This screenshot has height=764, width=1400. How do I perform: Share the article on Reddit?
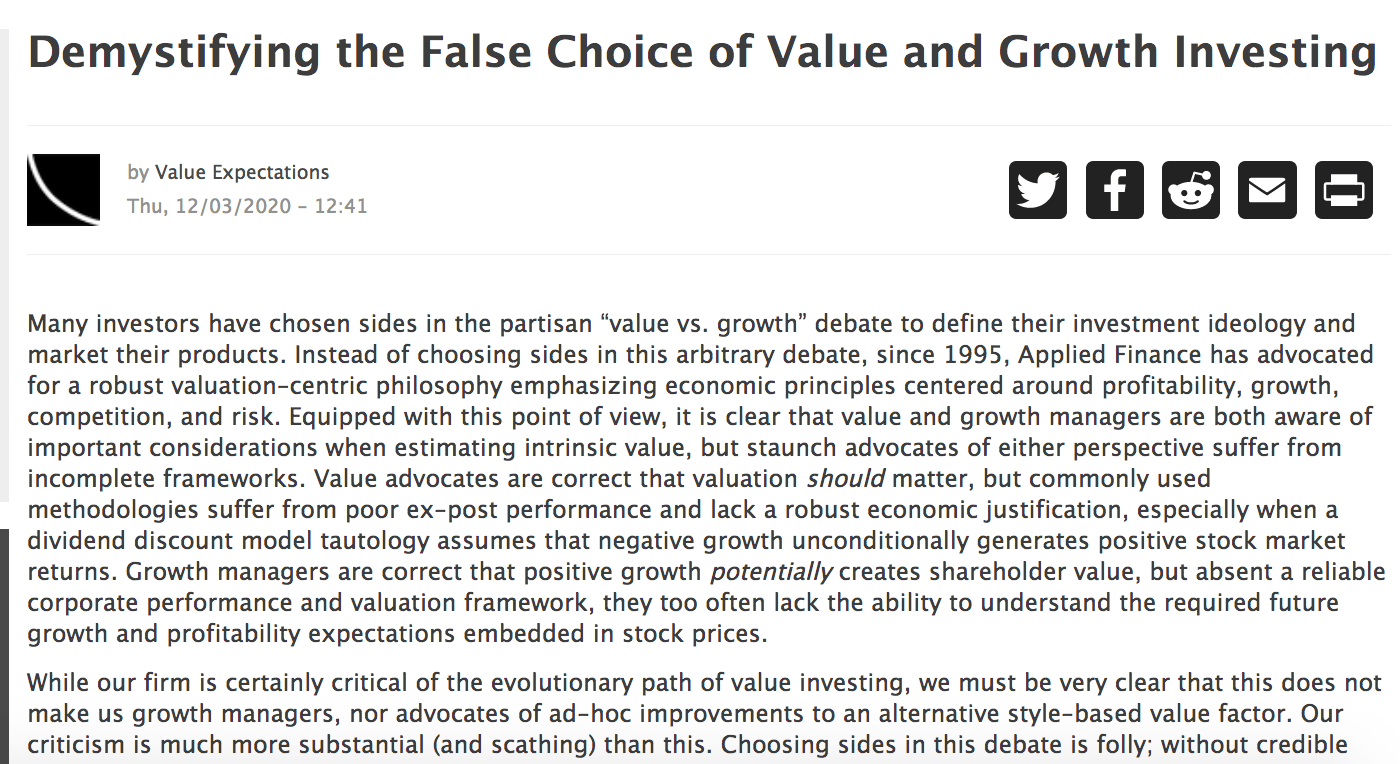point(1190,189)
